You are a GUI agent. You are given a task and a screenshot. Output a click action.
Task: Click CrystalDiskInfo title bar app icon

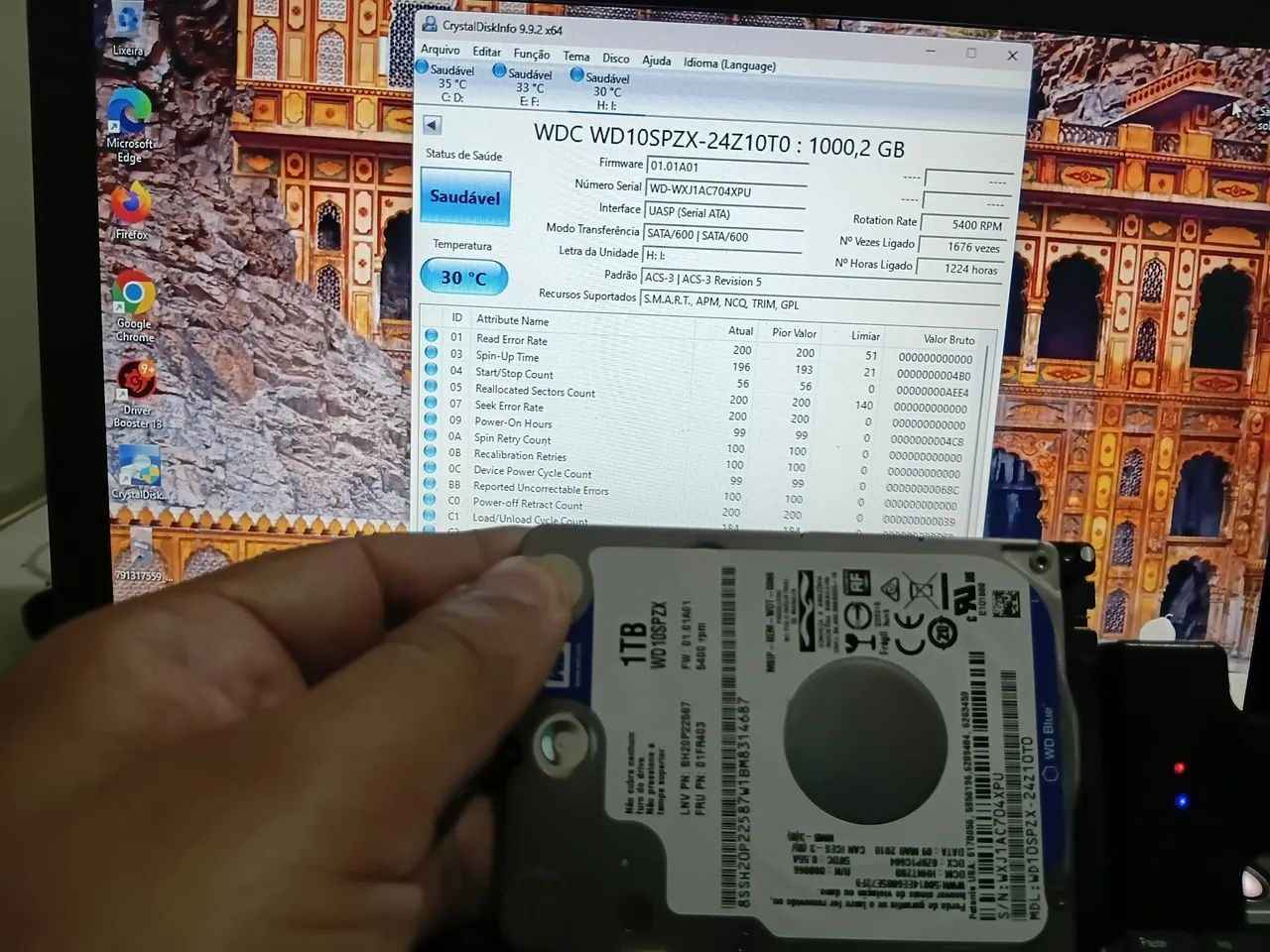click(x=429, y=24)
